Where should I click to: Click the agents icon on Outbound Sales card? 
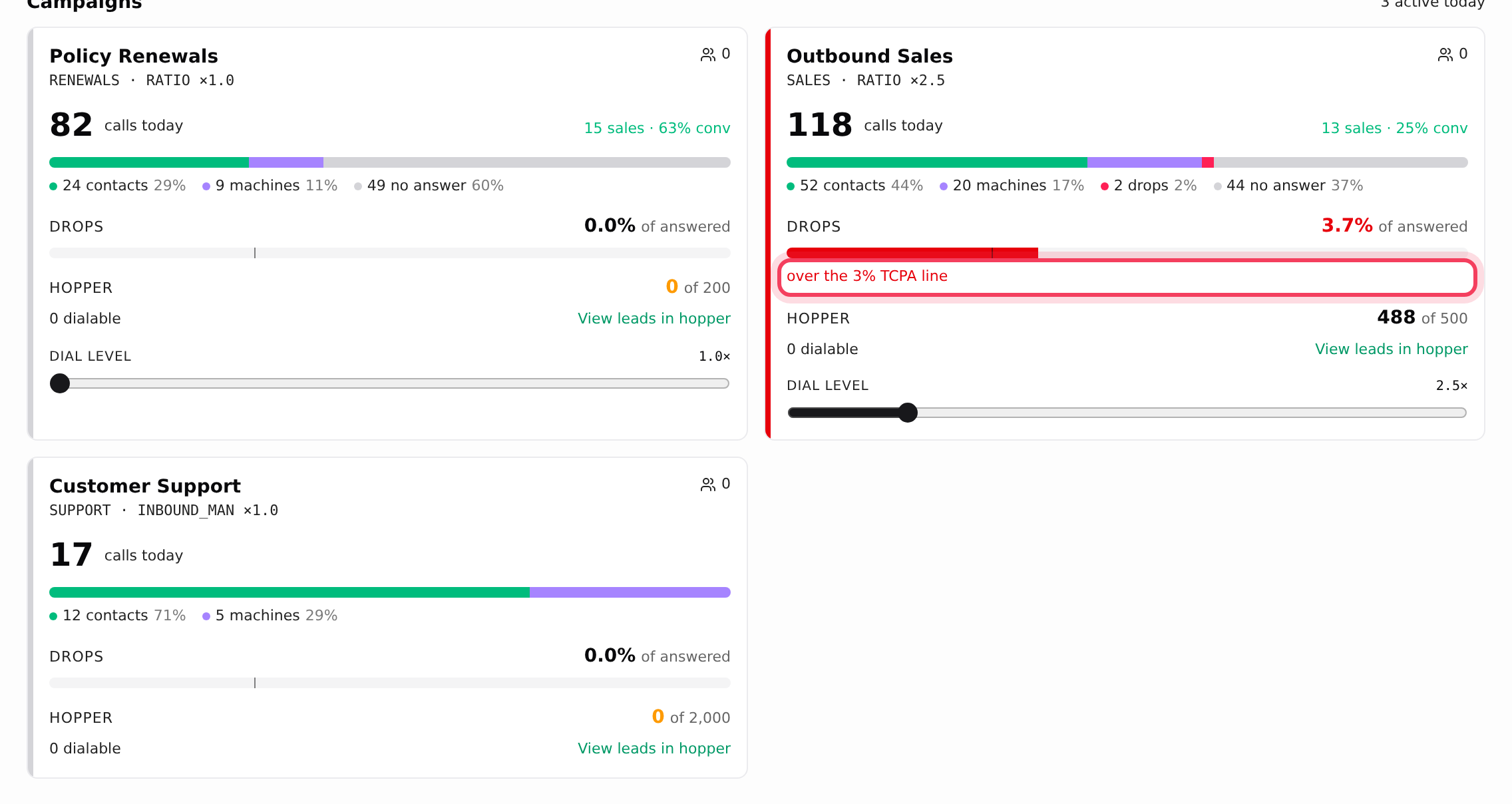click(x=1445, y=55)
